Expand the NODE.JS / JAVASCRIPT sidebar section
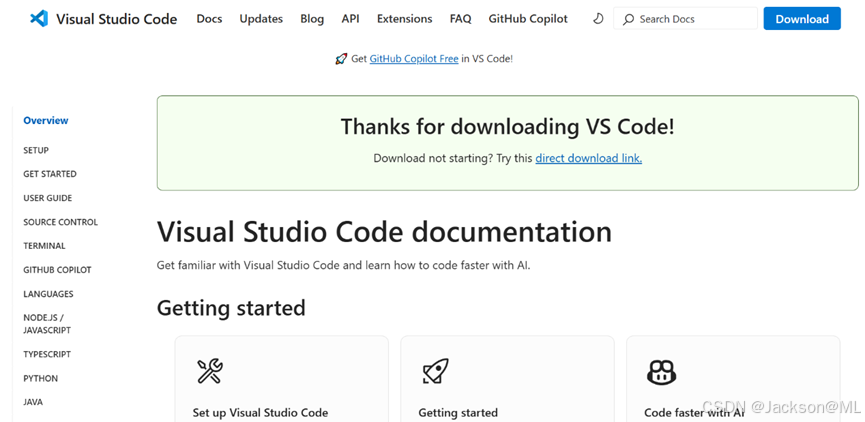The height and width of the screenshot is (422, 865). click(x=47, y=324)
